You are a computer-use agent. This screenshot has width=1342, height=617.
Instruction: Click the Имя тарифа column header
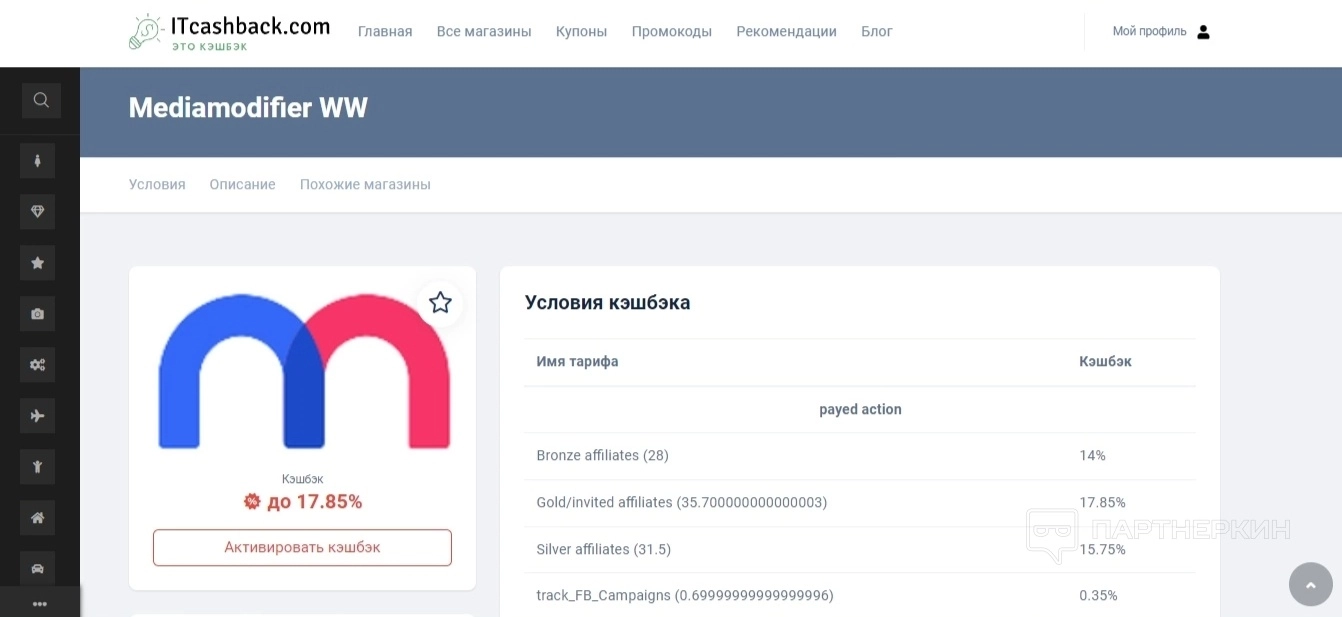tap(578, 362)
